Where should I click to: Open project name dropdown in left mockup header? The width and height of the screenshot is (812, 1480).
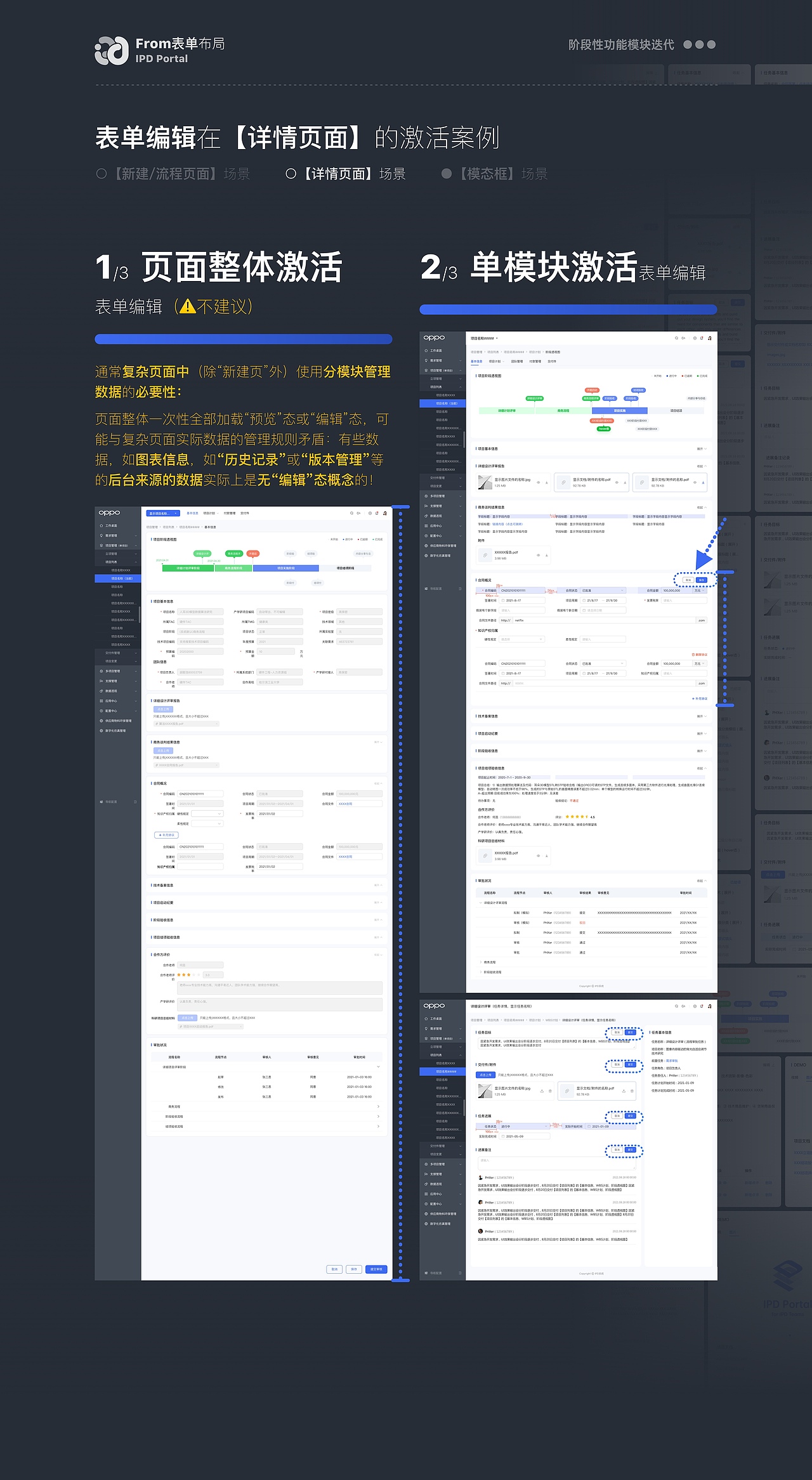[x=163, y=513]
